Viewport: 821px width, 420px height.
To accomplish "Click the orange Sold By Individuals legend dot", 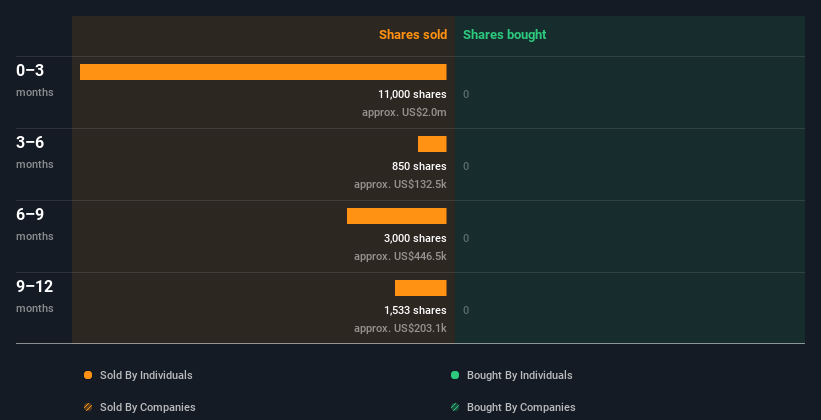I will click(x=88, y=375).
